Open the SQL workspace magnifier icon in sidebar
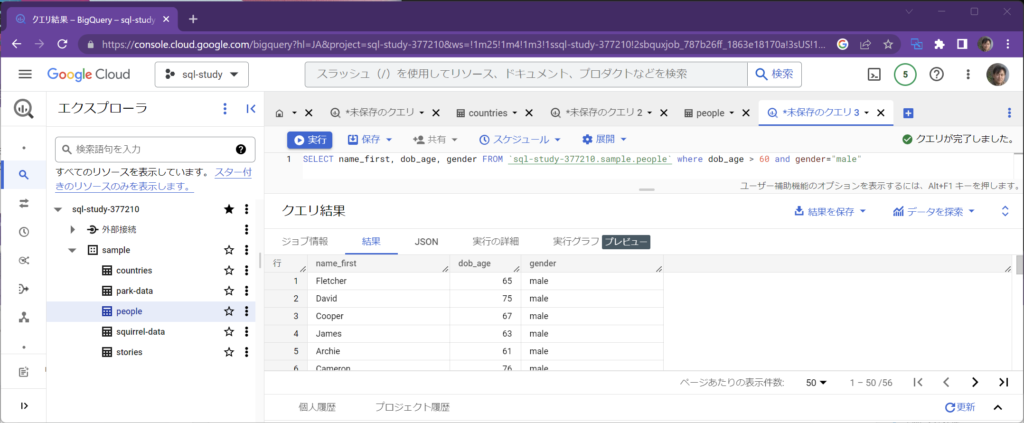The width and height of the screenshot is (1024, 423). click(x=24, y=174)
